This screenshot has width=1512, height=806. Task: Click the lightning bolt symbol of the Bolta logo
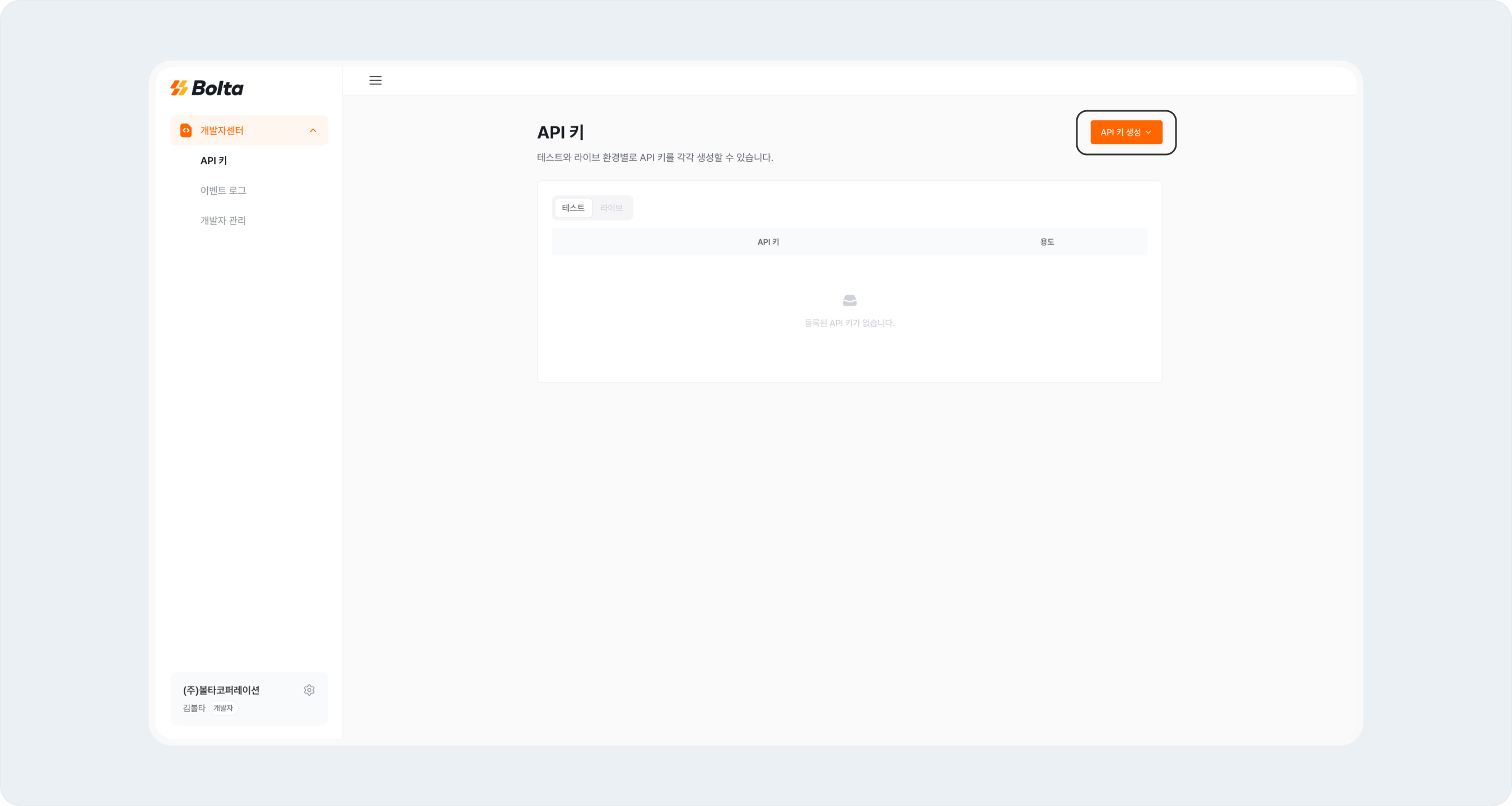click(178, 88)
